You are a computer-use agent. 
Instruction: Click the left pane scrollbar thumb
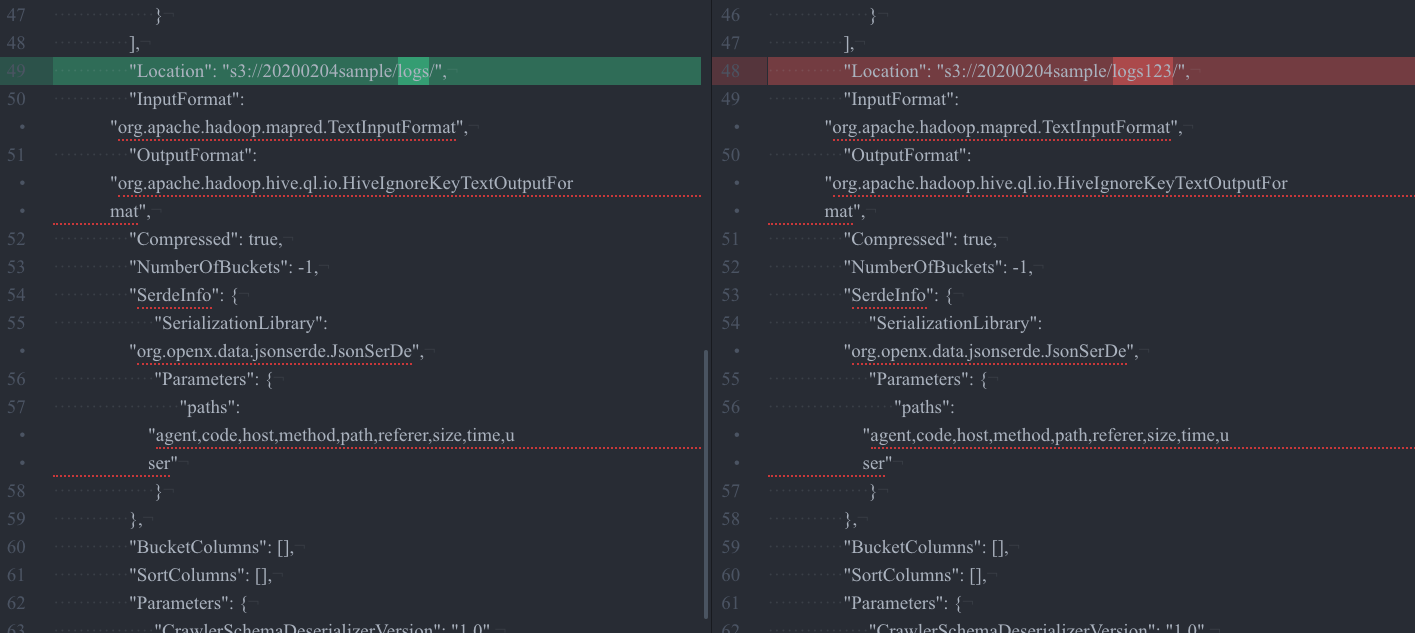[x=706, y=484]
